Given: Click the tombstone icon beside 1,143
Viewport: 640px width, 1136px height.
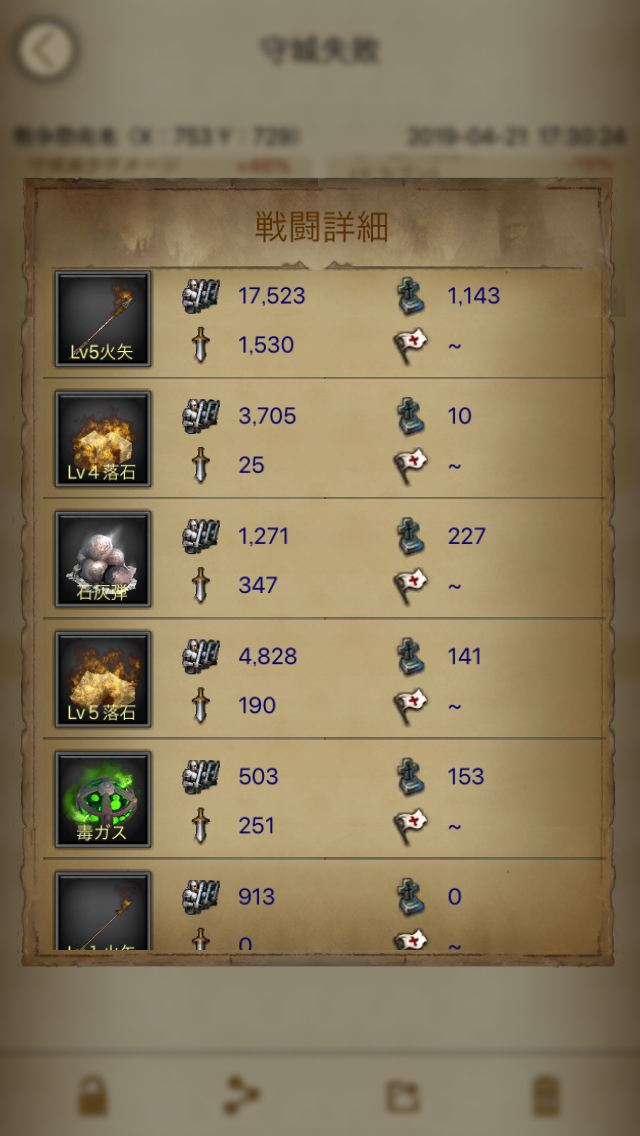Looking at the screenshot, I should tap(410, 296).
